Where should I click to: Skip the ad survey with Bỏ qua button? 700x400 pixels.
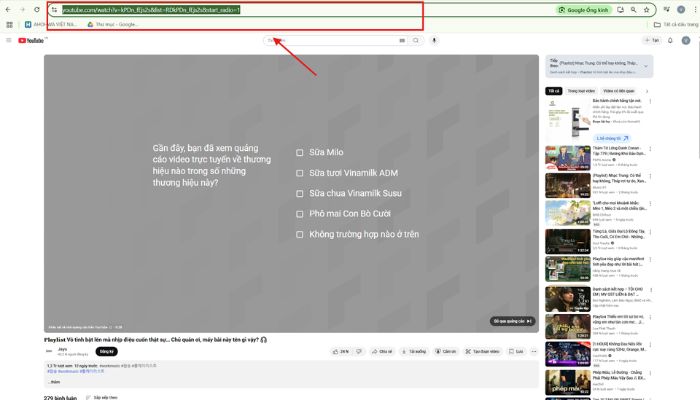point(512,321)
